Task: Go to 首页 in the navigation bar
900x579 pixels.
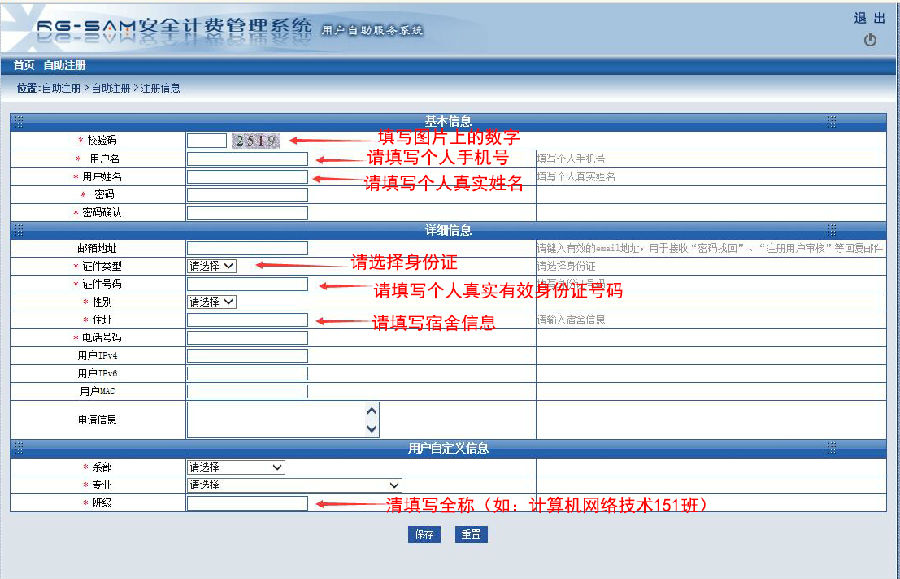Action: tap(23, 65)
